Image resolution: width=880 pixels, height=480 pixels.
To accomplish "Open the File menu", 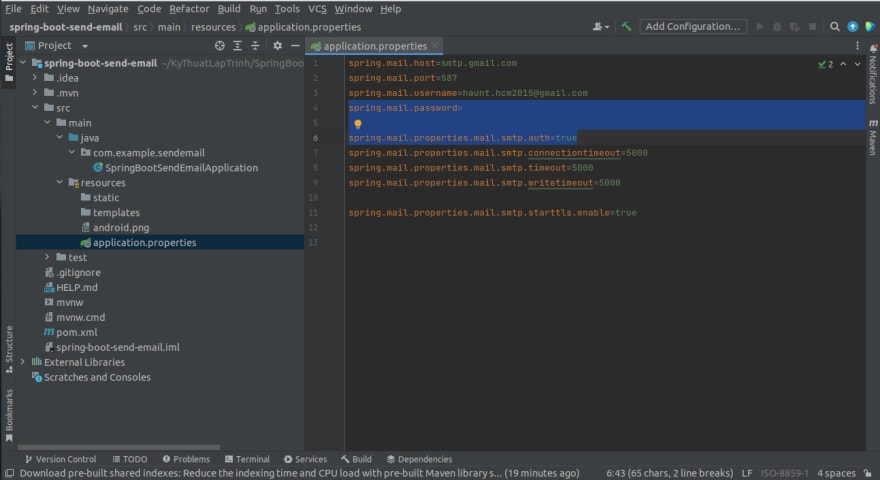I will coord(13,9).
